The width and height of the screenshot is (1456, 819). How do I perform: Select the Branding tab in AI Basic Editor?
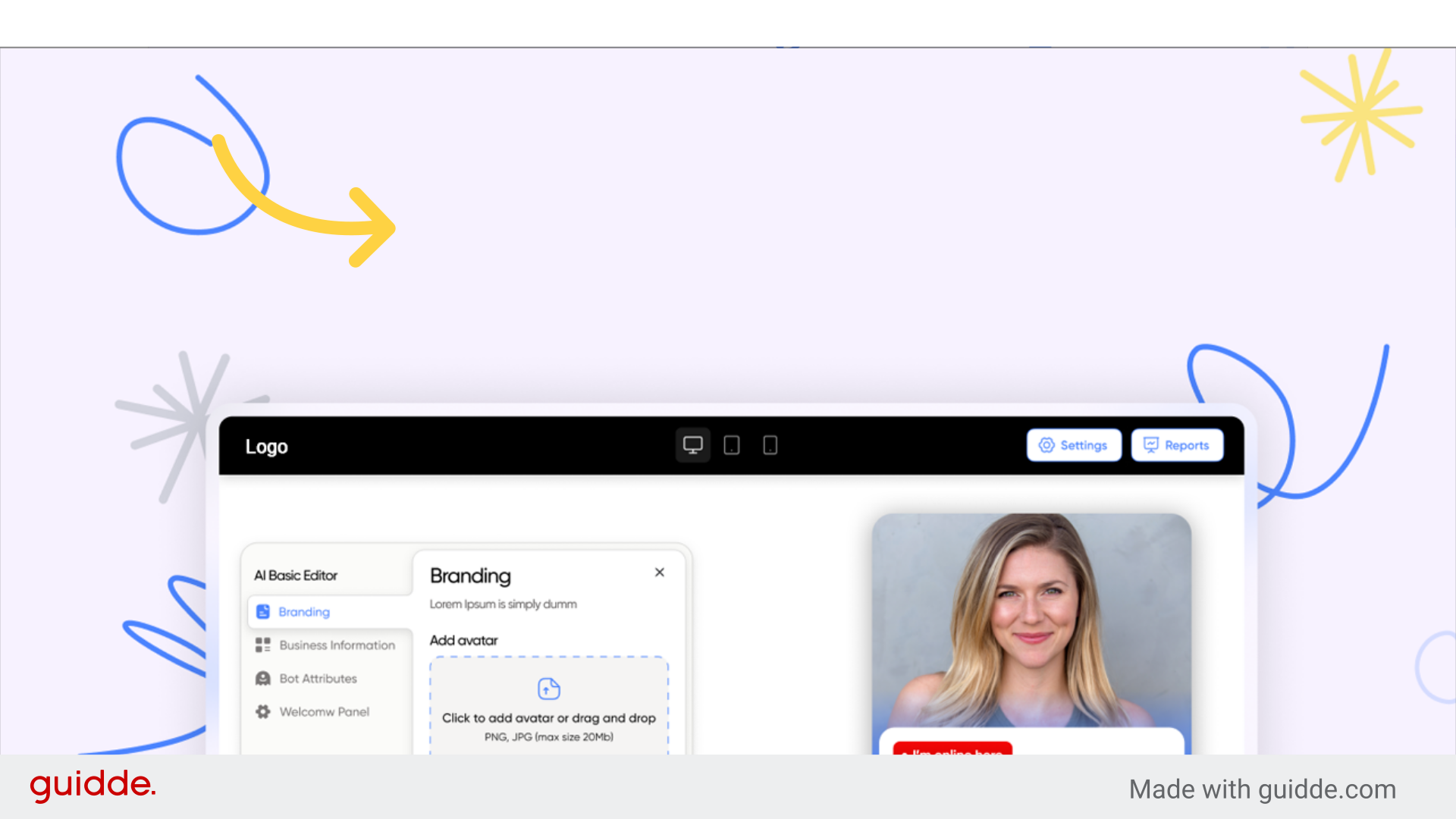tap(303, 611)
